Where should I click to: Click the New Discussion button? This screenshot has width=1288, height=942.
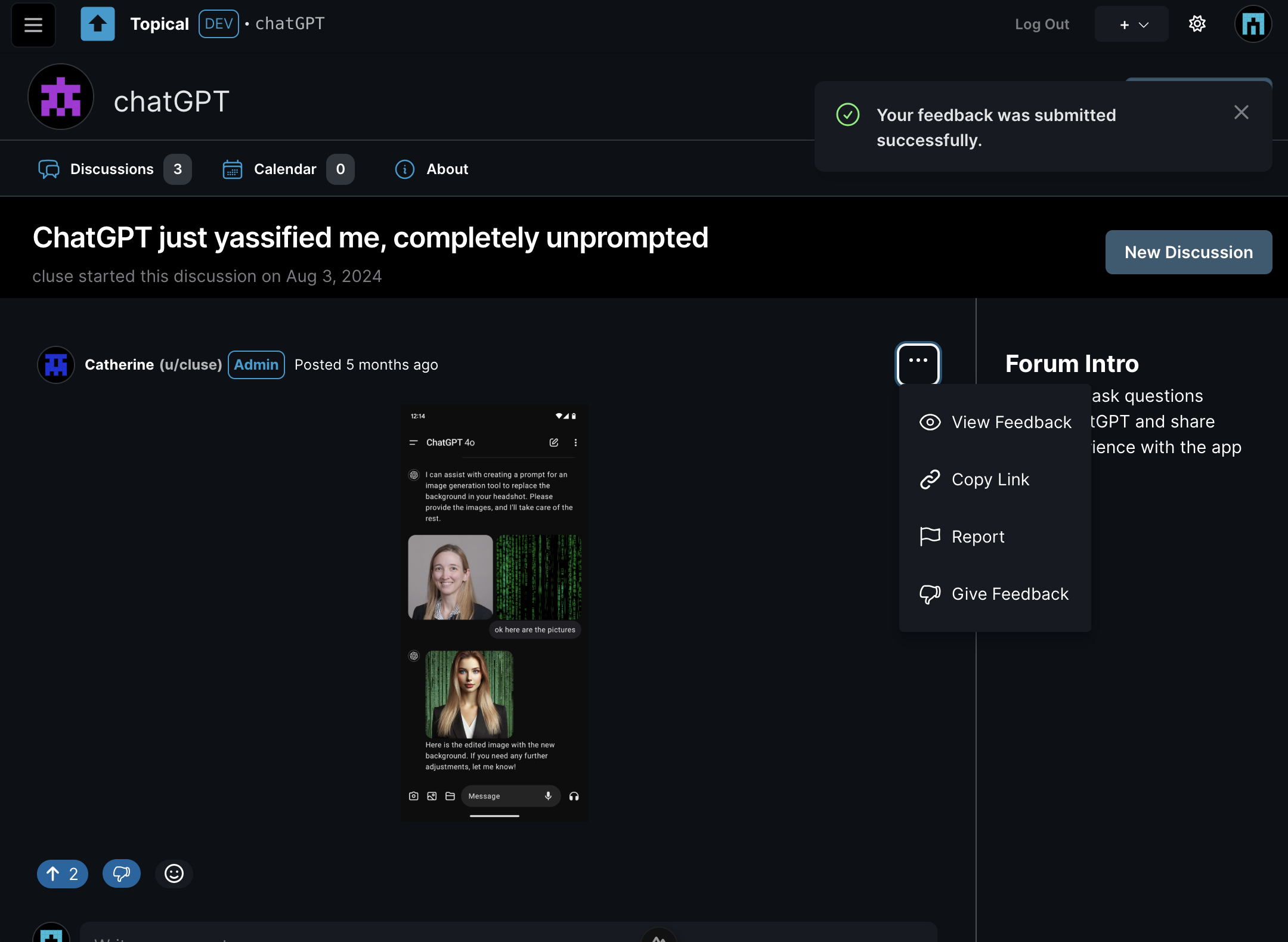pyautogui.click(x=1188, y=252)
